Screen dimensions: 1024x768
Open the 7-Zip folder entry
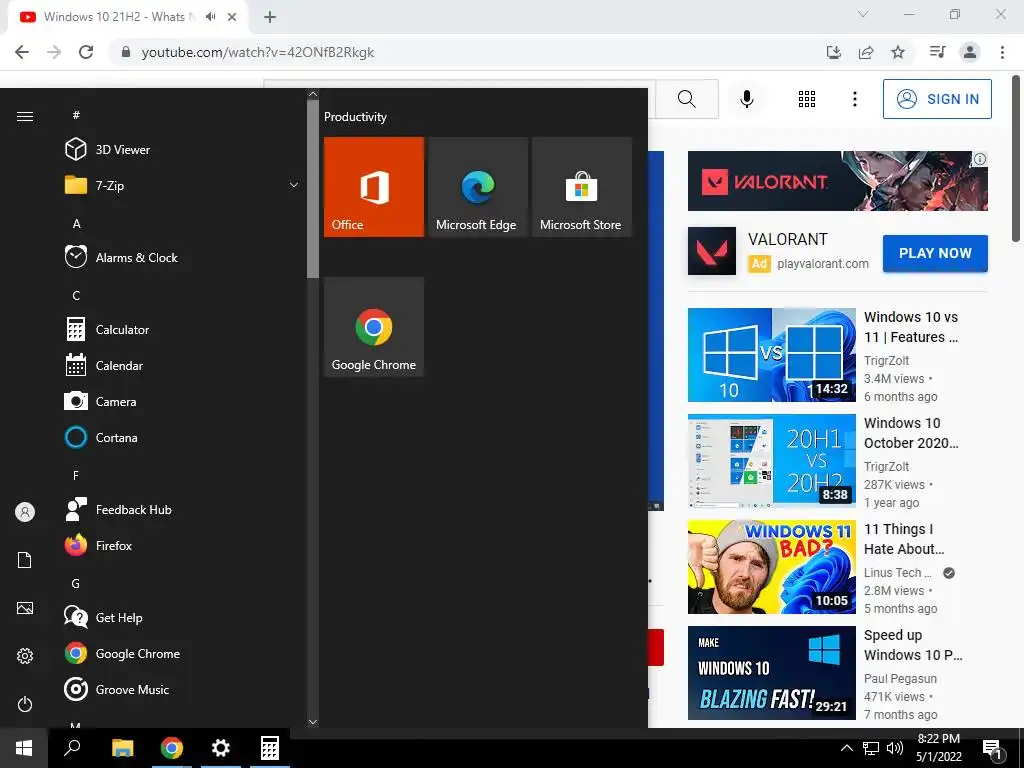pyautogui.click(x=182, y=185)
